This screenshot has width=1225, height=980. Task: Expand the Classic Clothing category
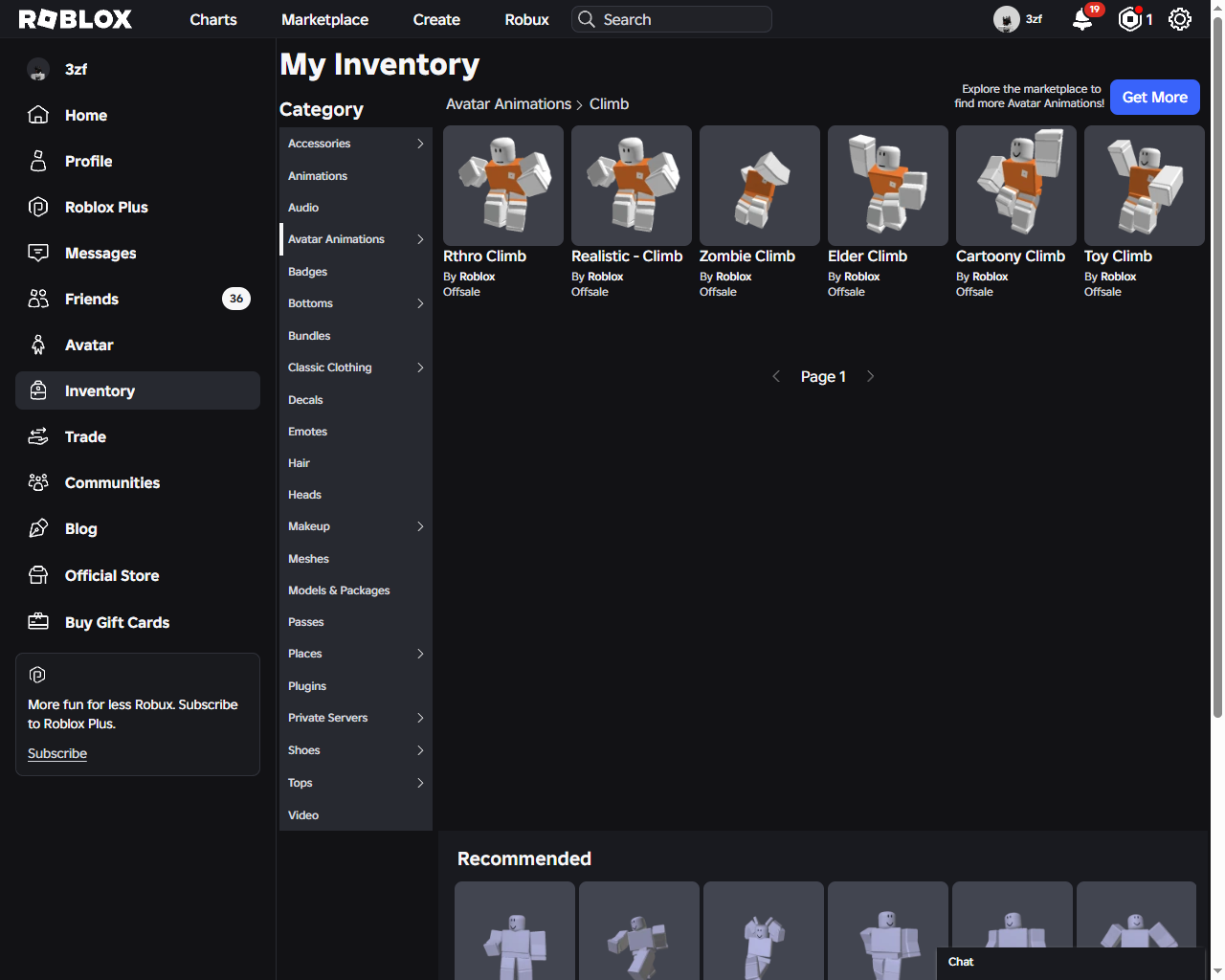(420, 367)
